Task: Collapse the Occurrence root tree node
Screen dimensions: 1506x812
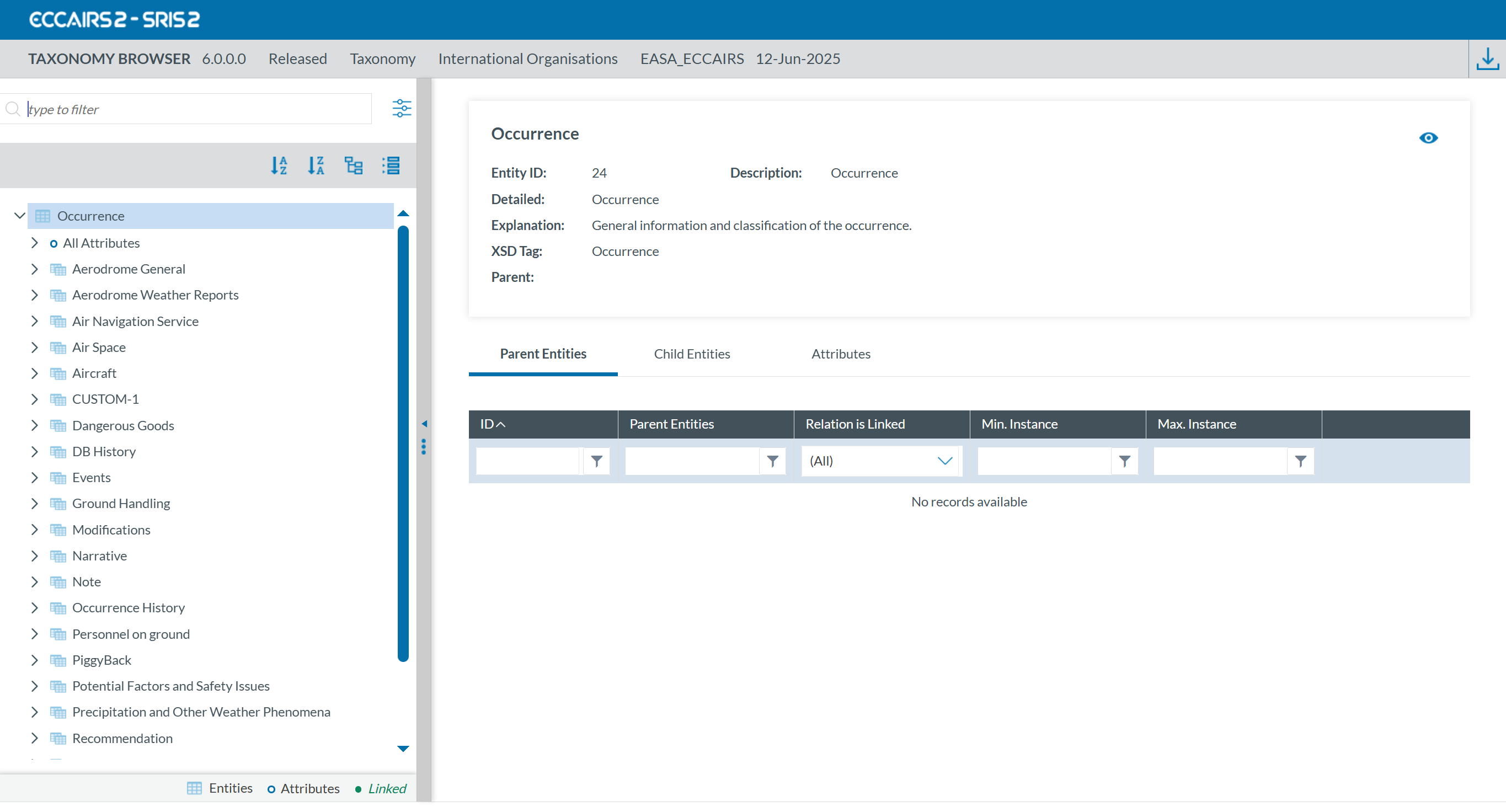Action: point(19,216)
